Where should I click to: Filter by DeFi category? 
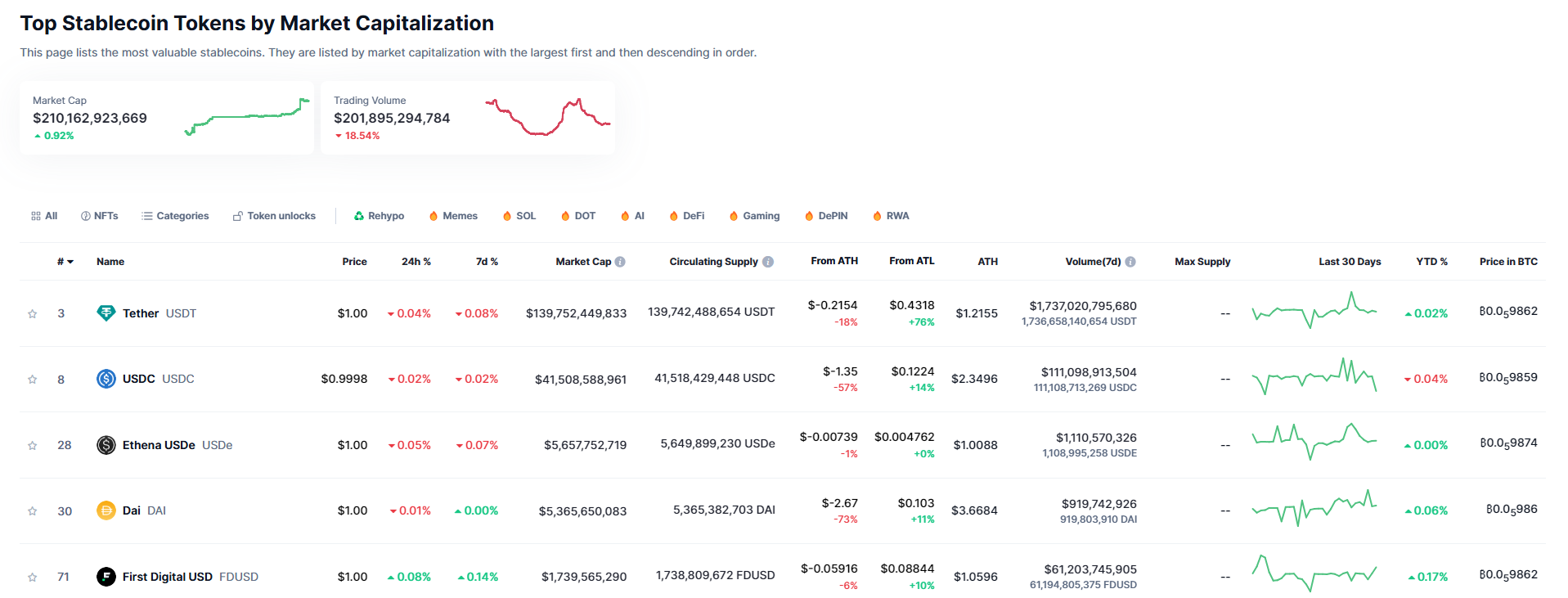tap(686, 216)
